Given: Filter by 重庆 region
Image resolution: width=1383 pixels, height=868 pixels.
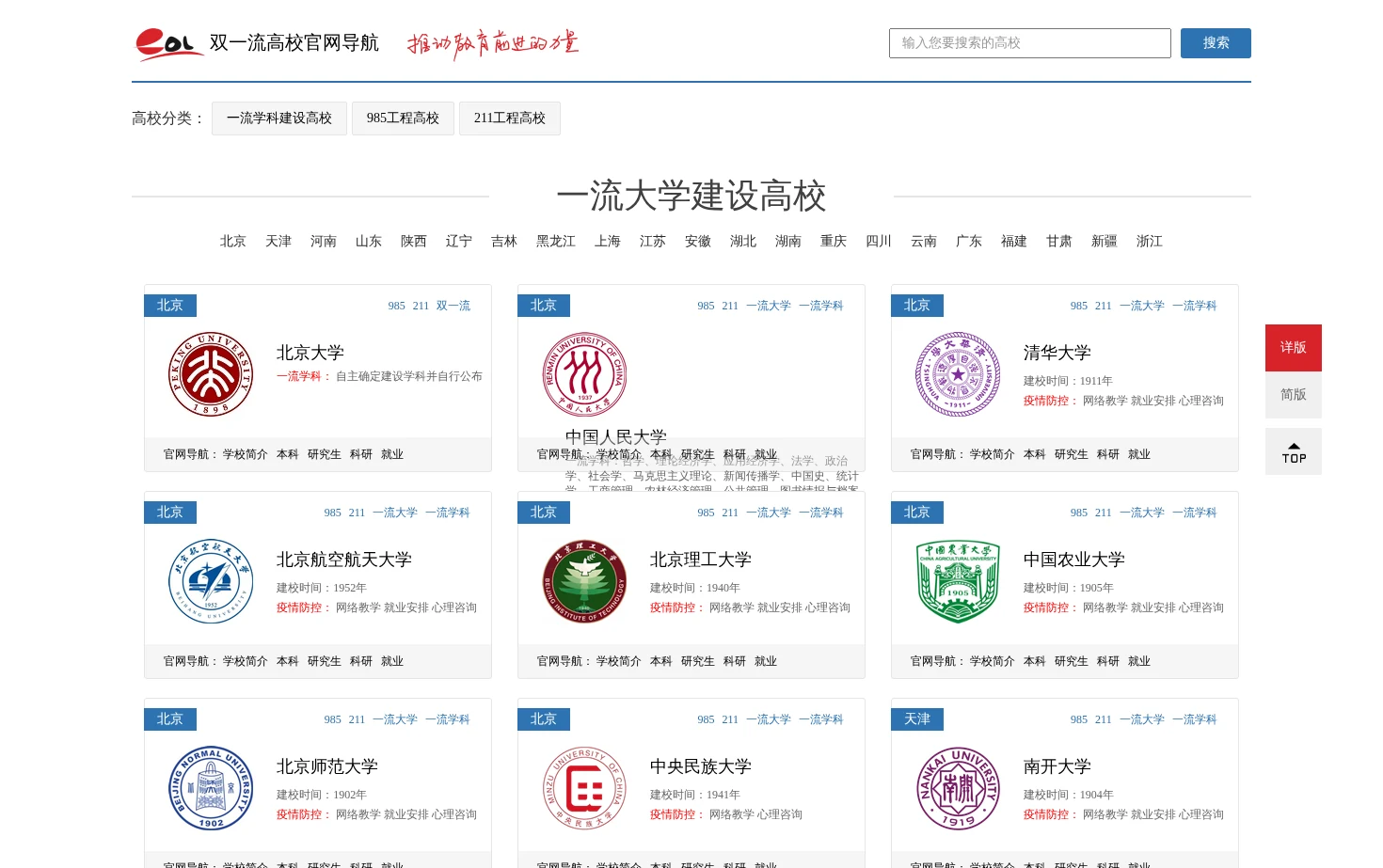Looking at the screenshot, I should pos(834,242).
